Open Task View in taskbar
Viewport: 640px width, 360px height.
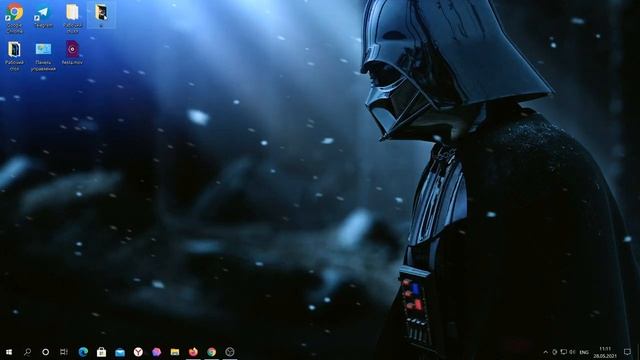coord(64,352)
